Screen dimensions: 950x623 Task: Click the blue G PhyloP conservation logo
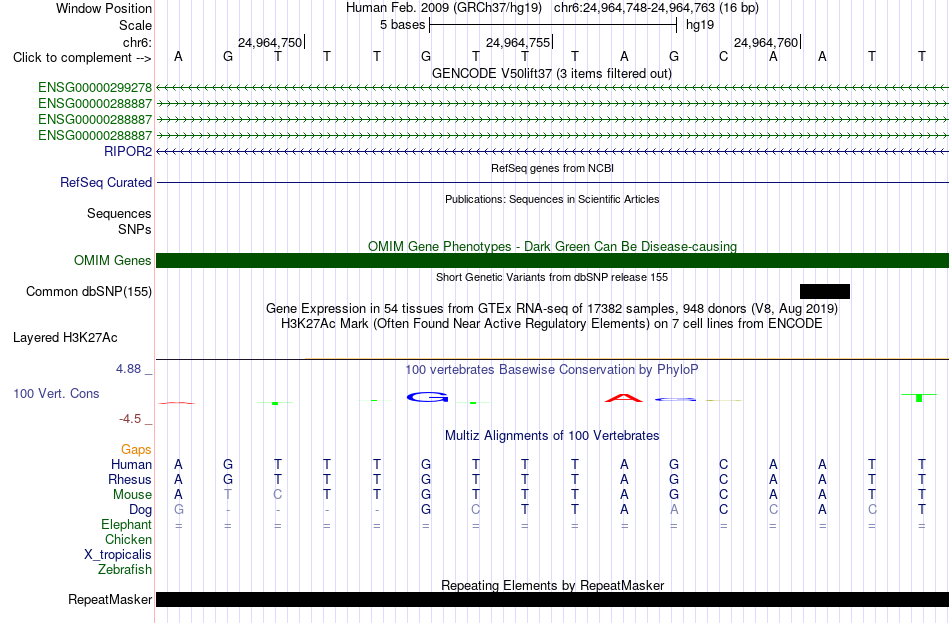tap(427, 398)
